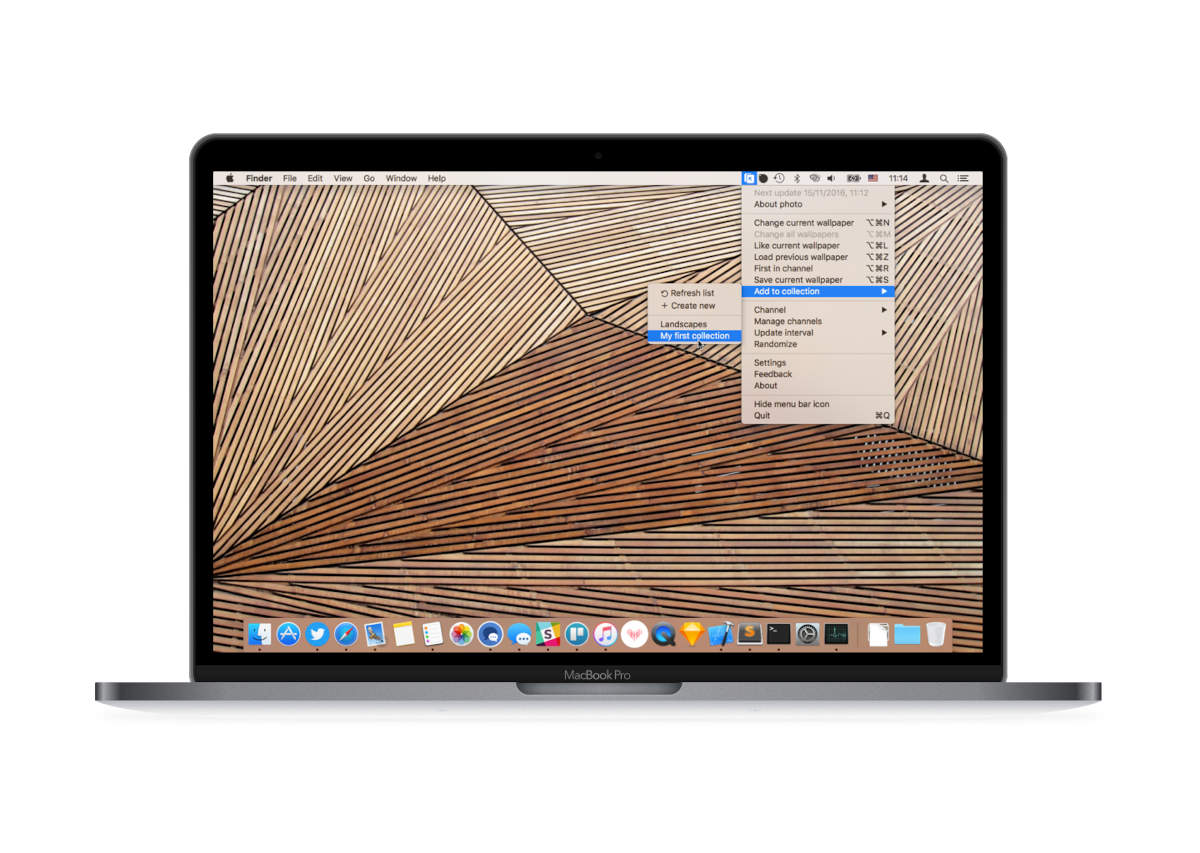1200x853 pixels.
Task: Open Notification Center list icon
Action: click(x=963, y=178)
